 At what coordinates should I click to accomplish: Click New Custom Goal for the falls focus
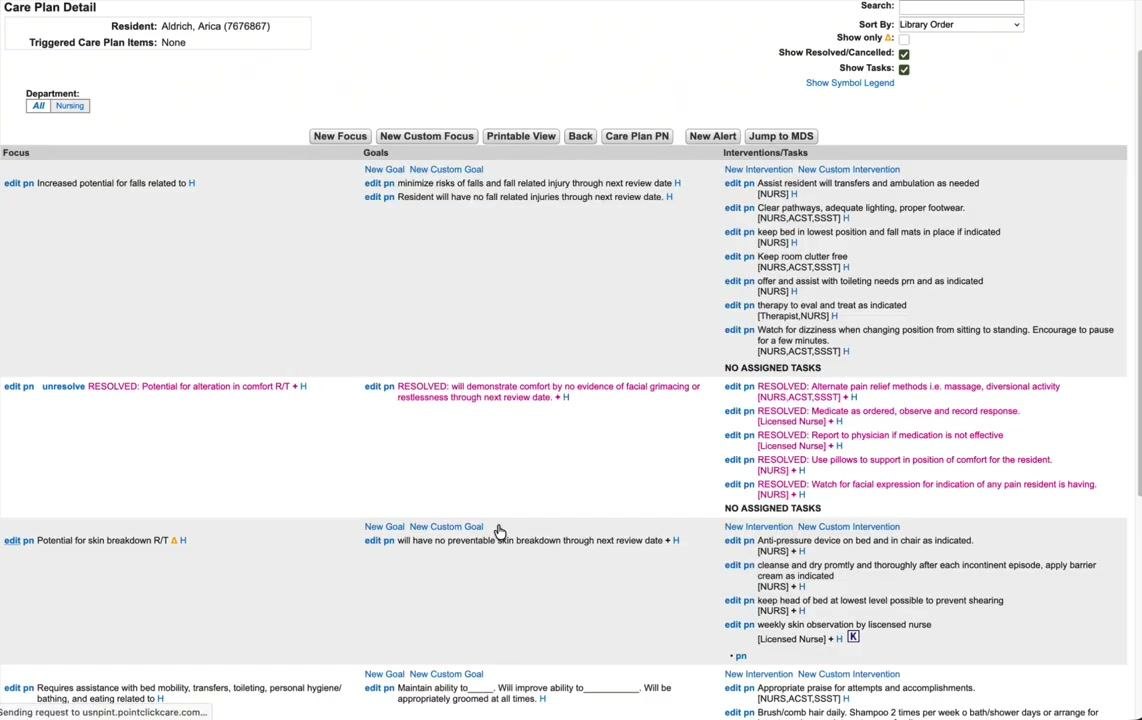point(446,170)
